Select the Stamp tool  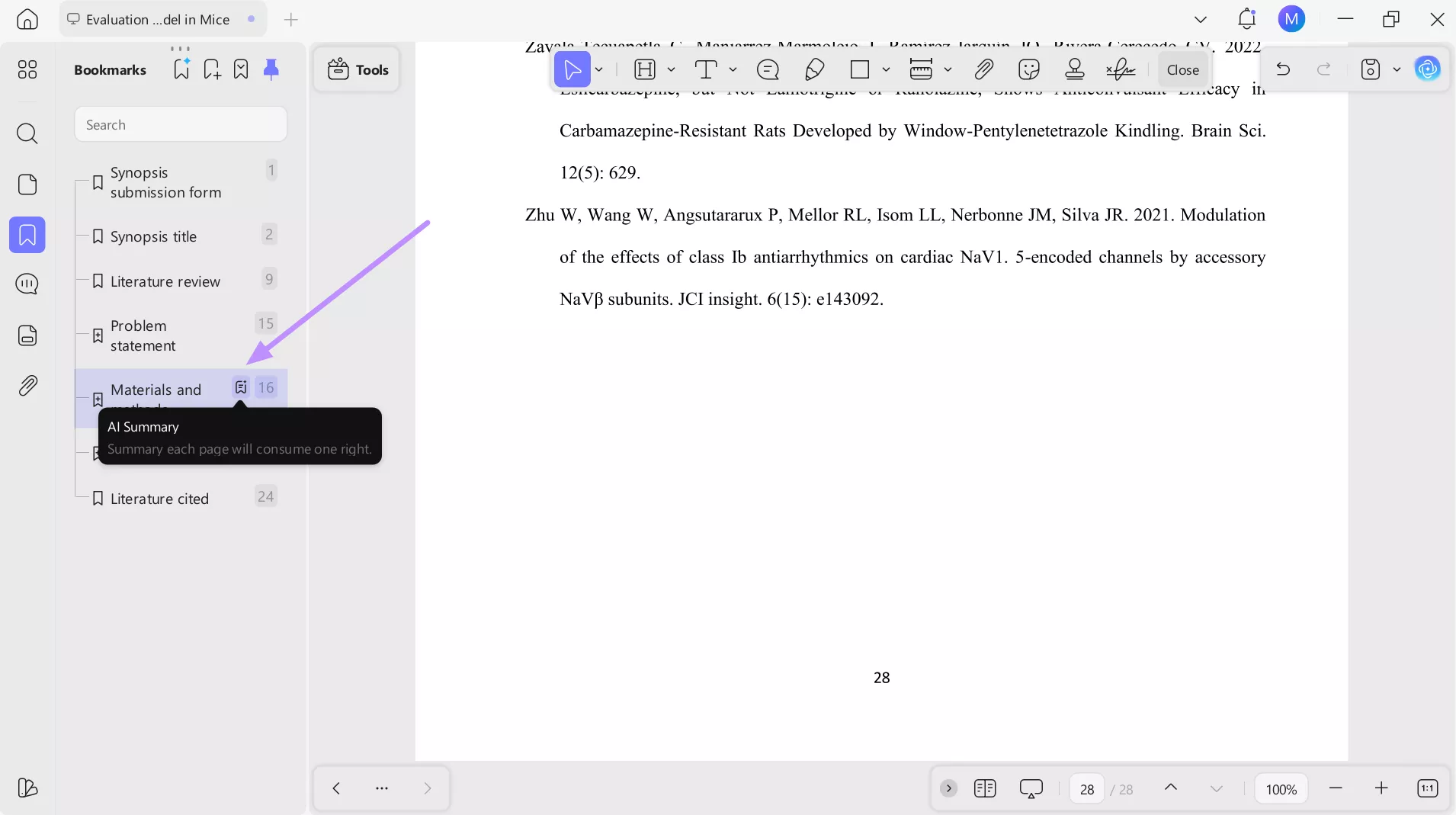point(1076,69)
